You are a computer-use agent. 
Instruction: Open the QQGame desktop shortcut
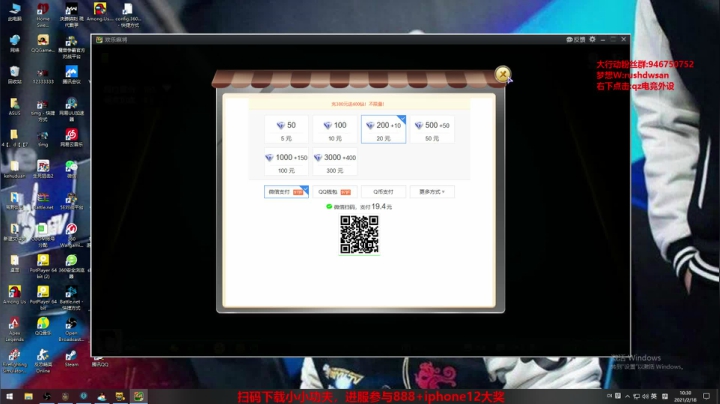(43, 44)
